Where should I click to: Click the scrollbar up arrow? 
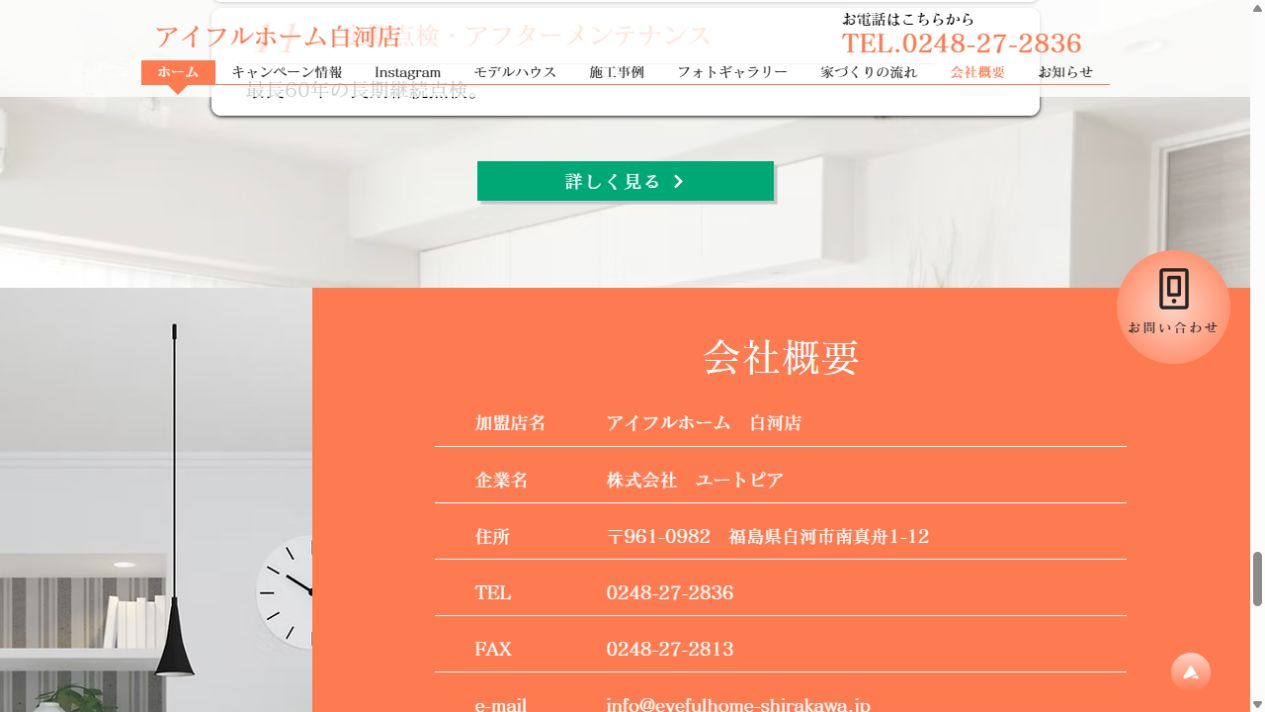click(1257, 8)
